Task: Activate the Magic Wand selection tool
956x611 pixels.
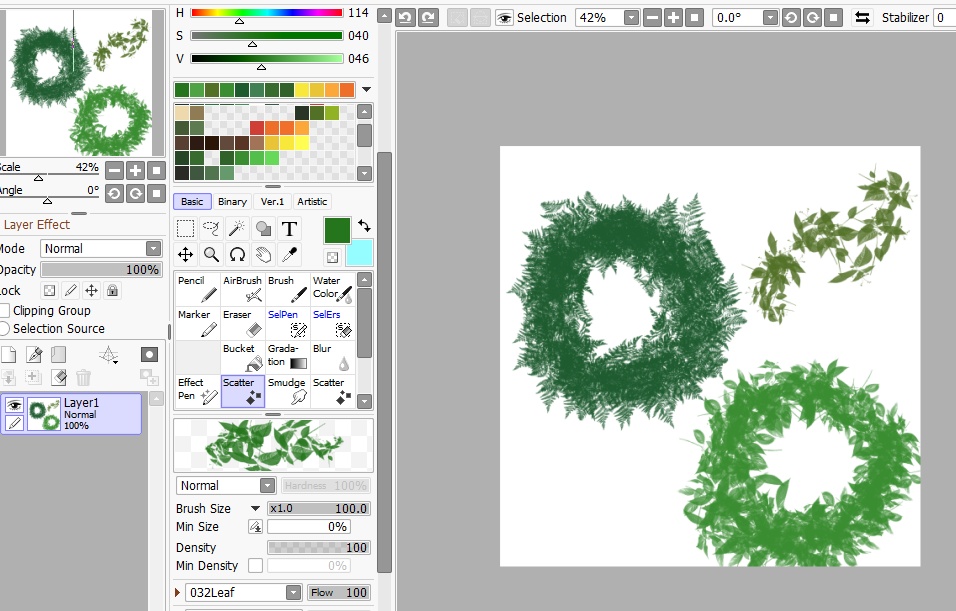Action: pos(235,228)
